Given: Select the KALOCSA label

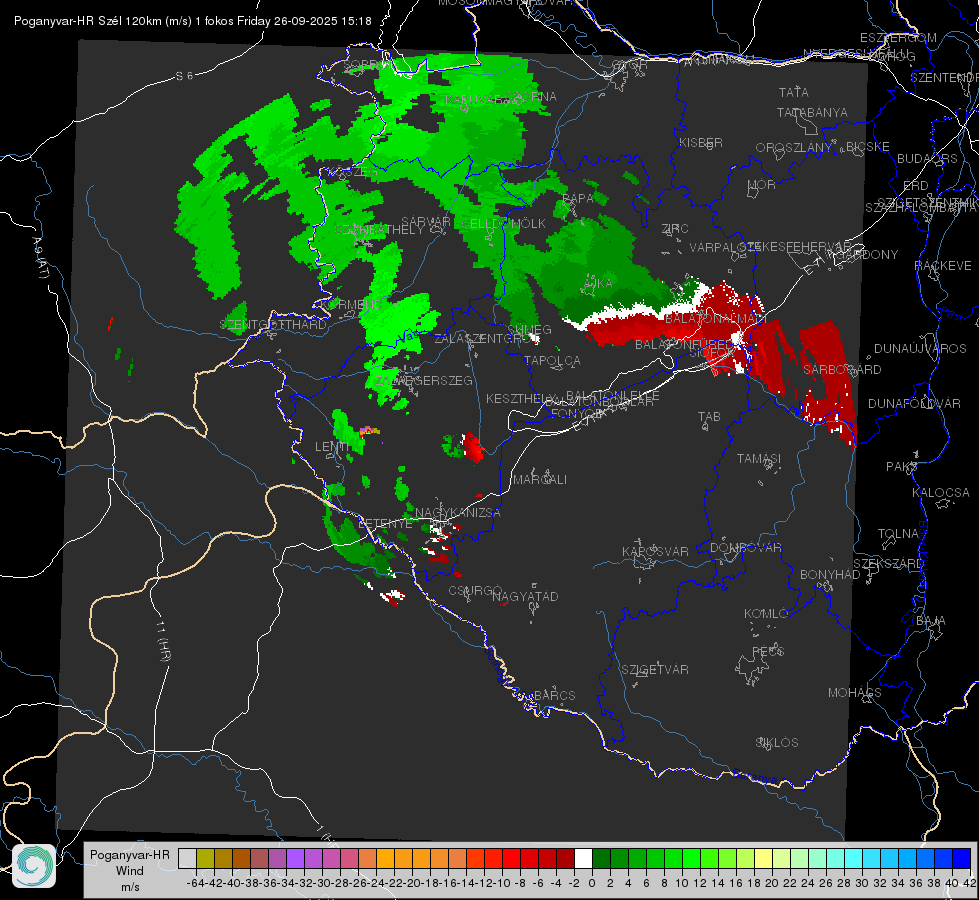Looking at the screenshot, I should coord(941,492).
